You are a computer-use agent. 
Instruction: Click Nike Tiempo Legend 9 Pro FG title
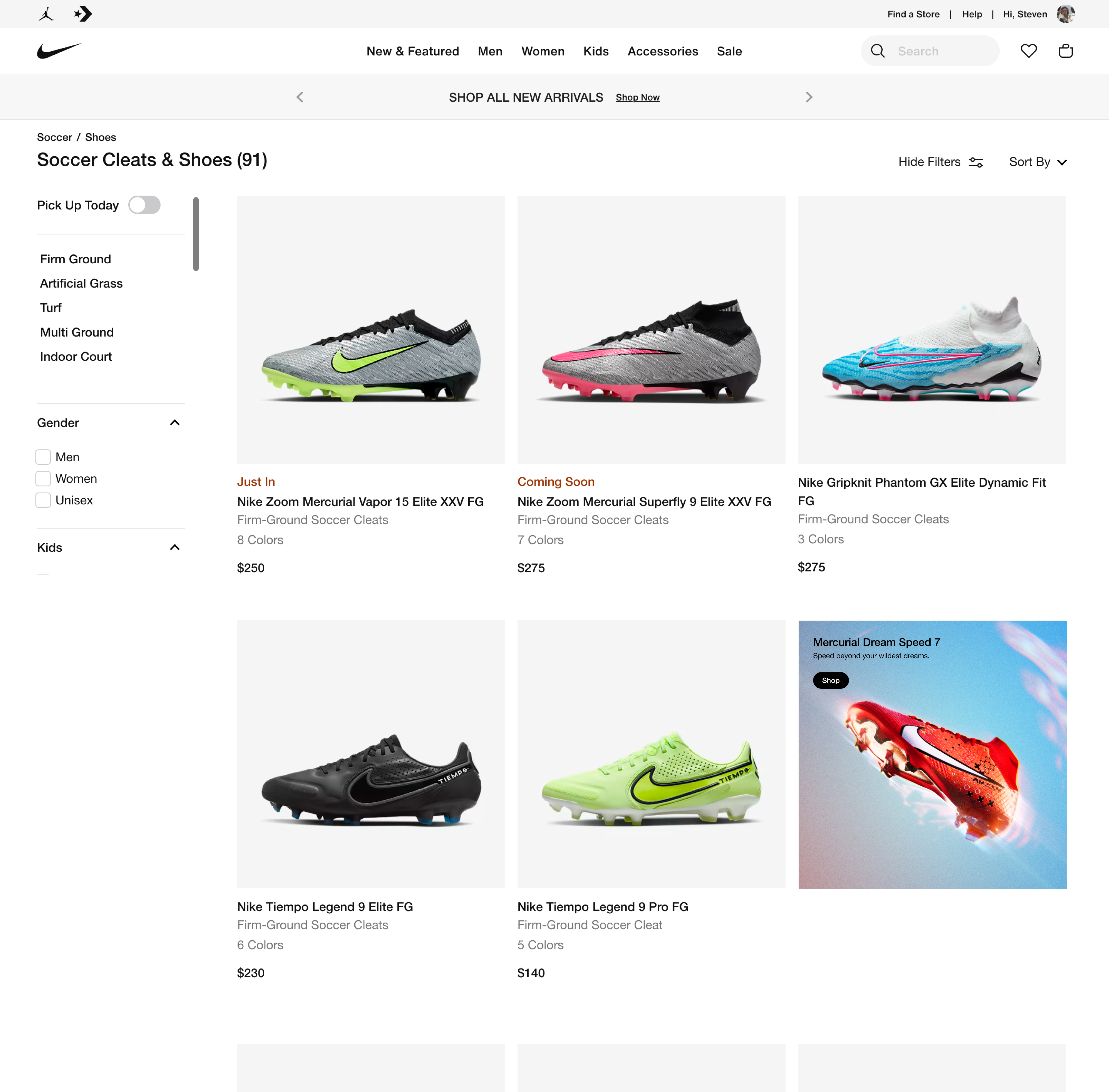coord(603,907)
